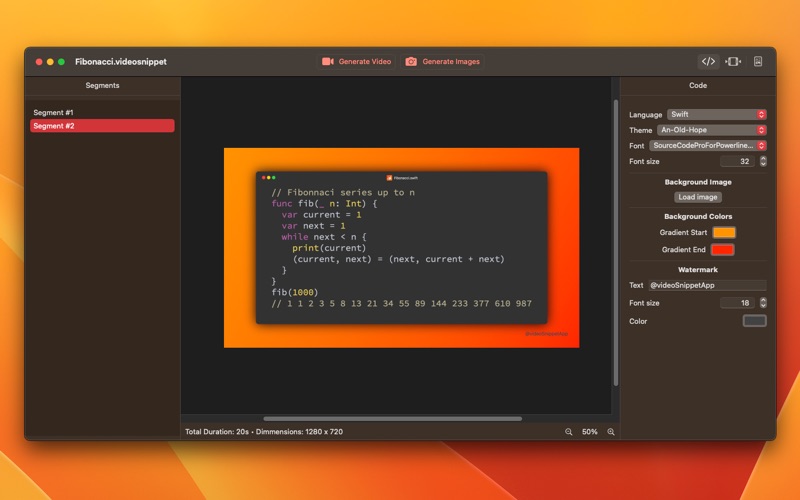The width and height of the screenshot is (800, 500).
Task: Click the stepper beside font size 32
Action: [x=763, y=161]
